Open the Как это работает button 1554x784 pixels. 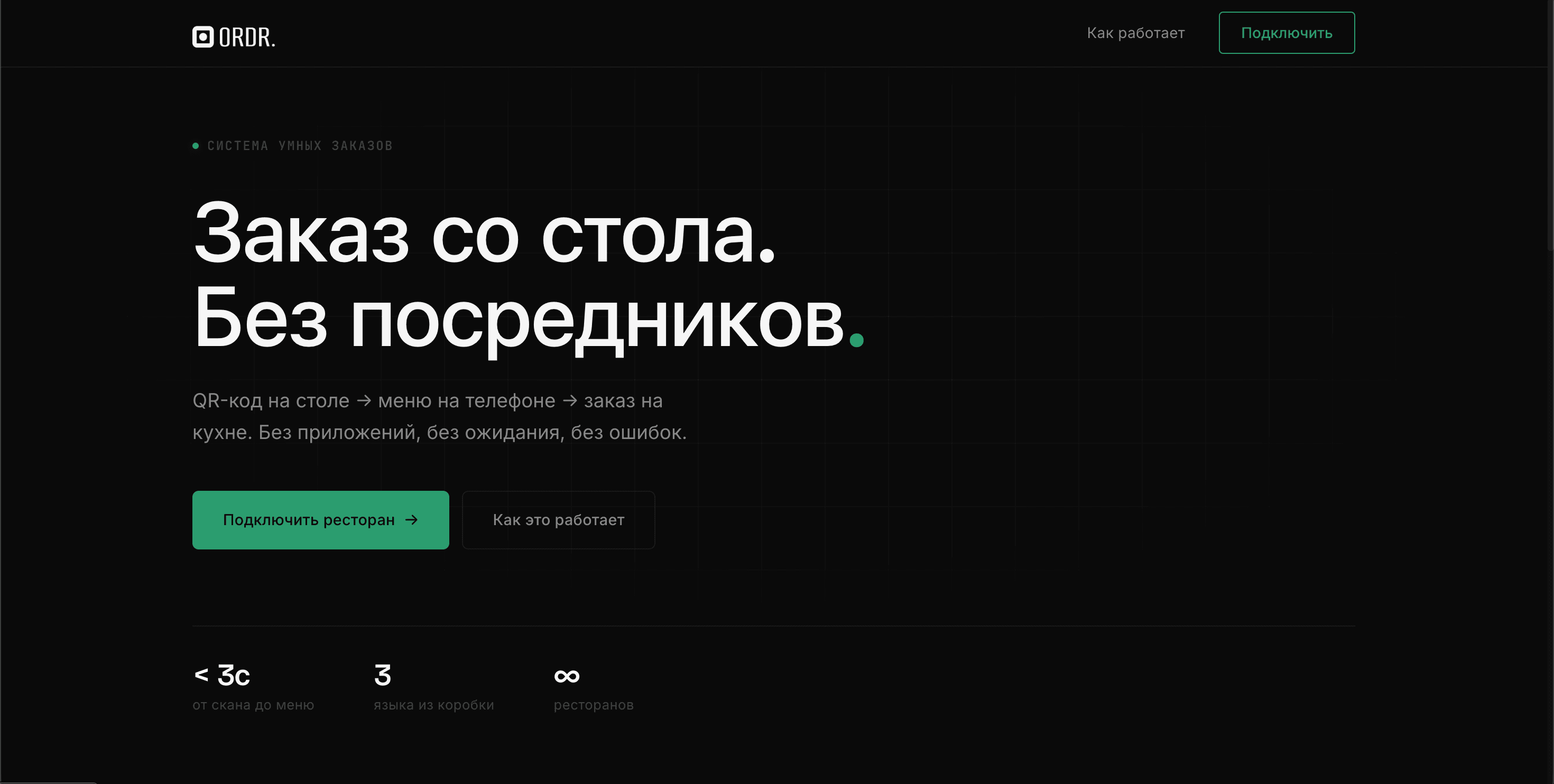tap(558, 520)
